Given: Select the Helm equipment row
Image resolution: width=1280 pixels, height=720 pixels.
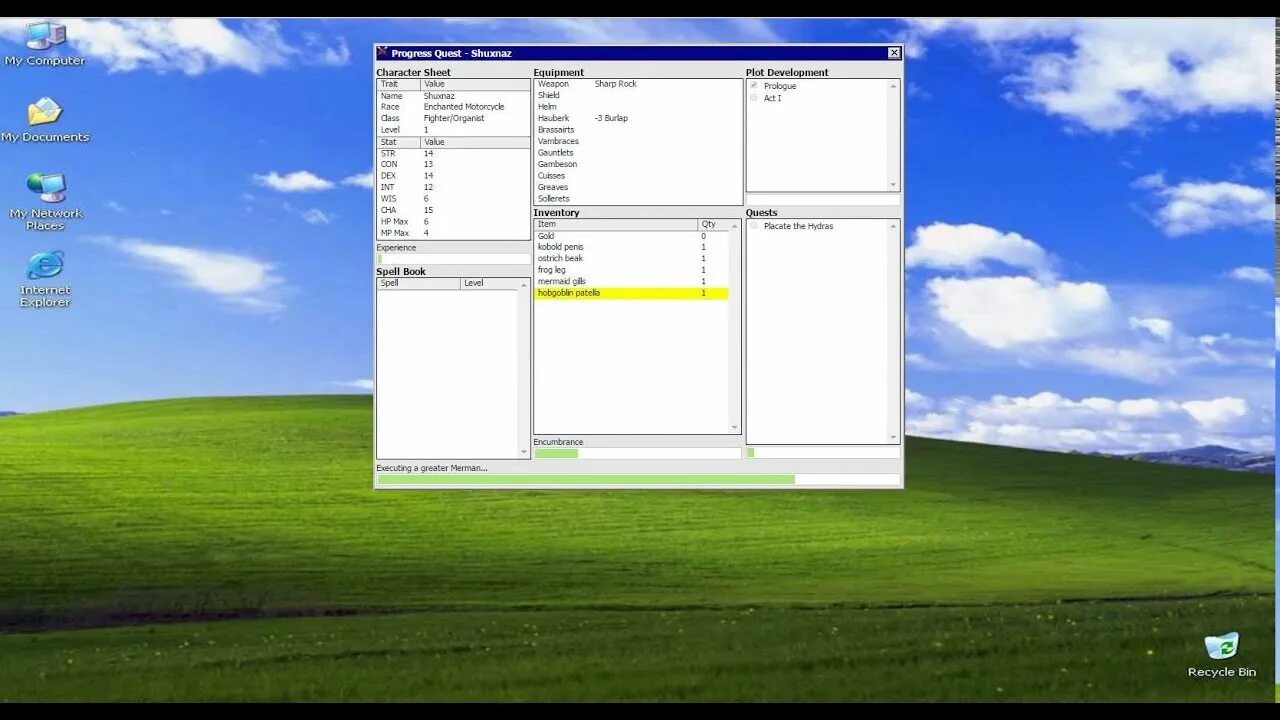Looking at the screenshot, I should click(x=638, y=107).
